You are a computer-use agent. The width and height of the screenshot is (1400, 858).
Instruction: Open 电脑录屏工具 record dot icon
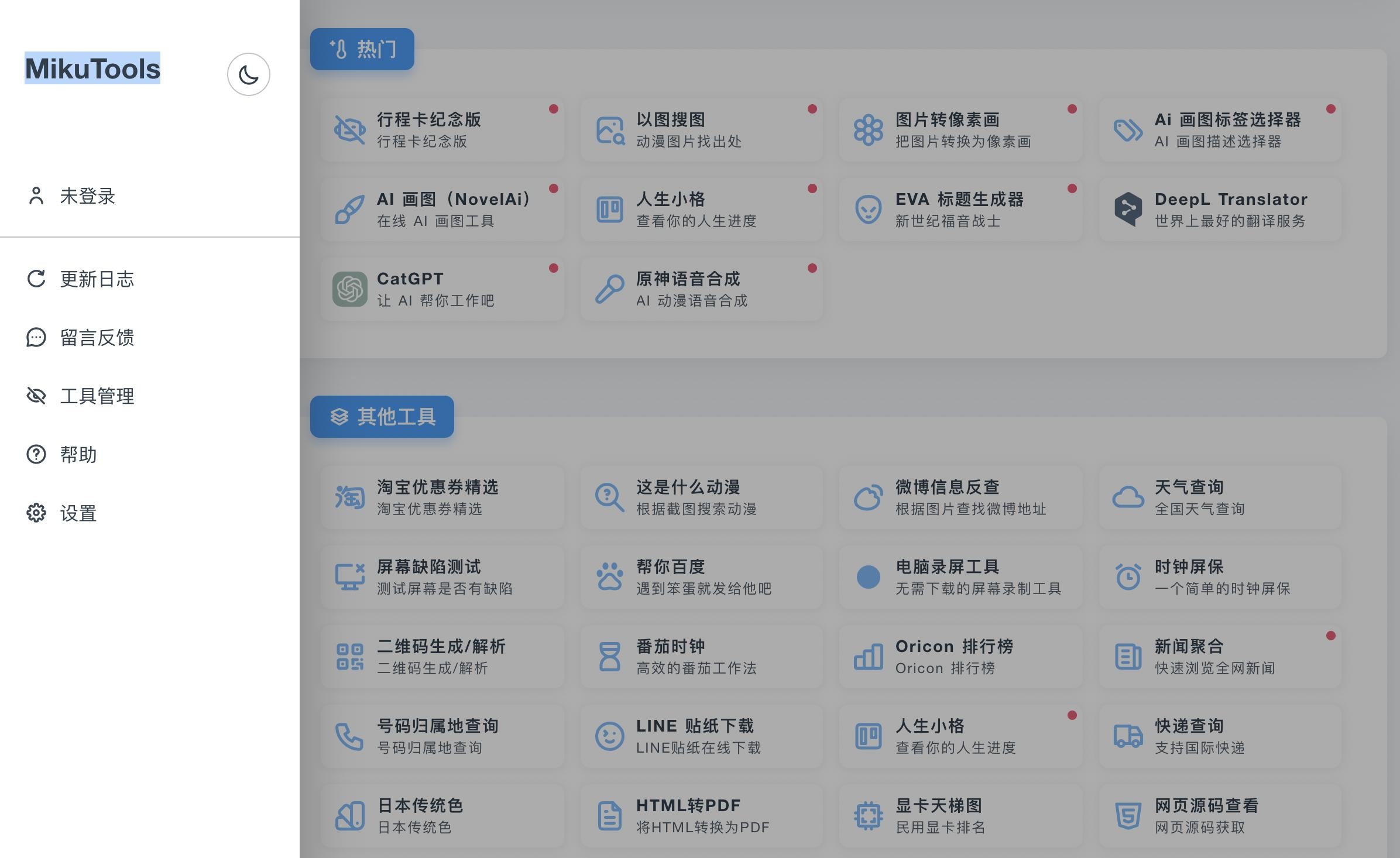coord(868,577)
